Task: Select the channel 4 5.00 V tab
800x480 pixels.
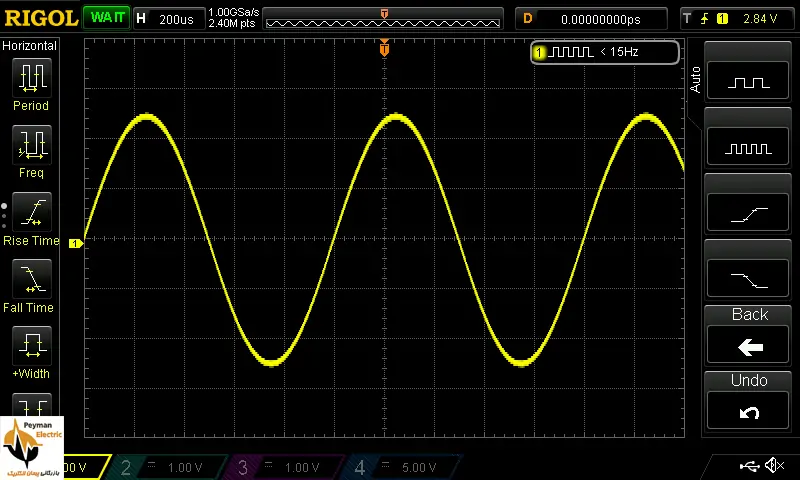Action: click(401, 467)
